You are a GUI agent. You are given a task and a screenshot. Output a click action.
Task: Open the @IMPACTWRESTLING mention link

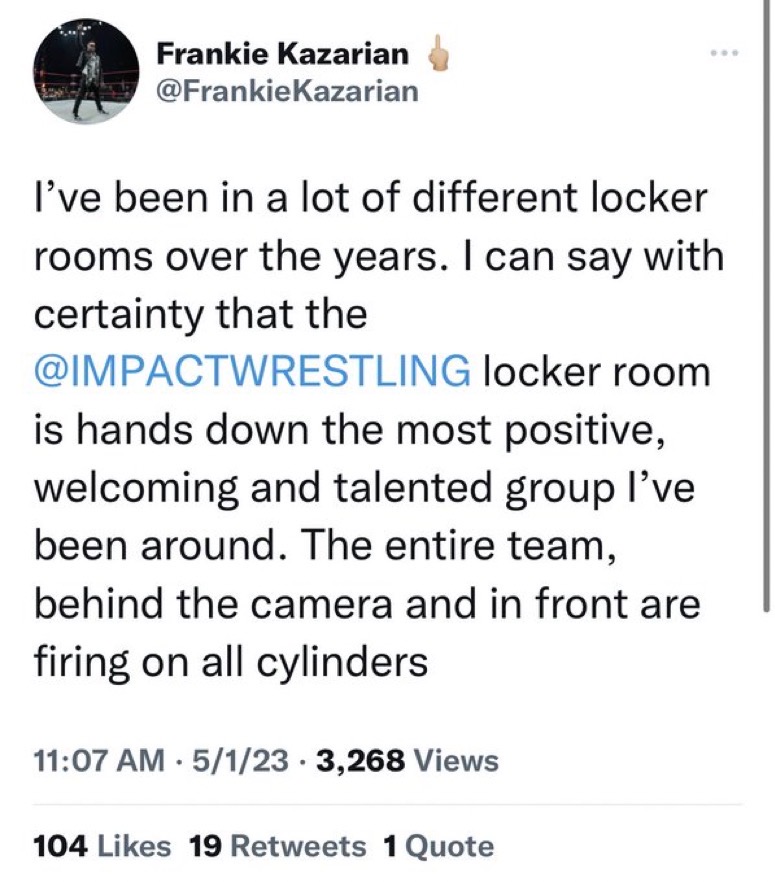[252, 372]
